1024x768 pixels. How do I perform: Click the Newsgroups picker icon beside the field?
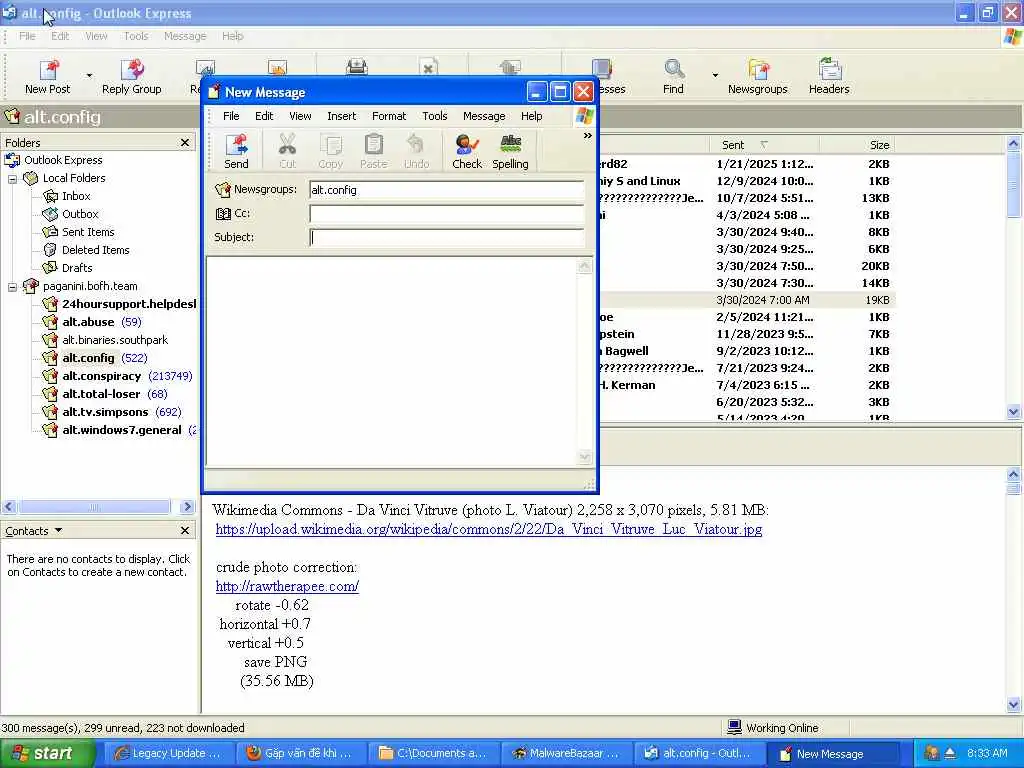tap(223, 189)
